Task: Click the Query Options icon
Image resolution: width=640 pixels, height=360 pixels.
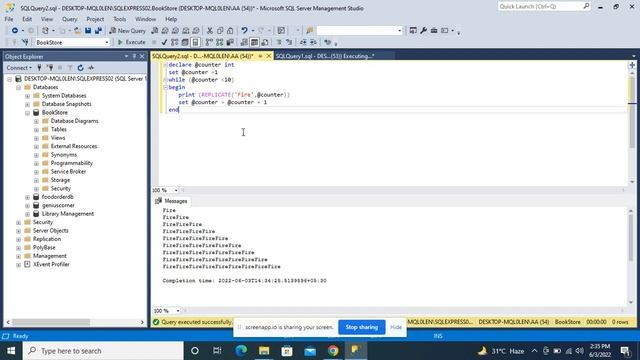Action: pyautogui.click(x=185, y=42)
